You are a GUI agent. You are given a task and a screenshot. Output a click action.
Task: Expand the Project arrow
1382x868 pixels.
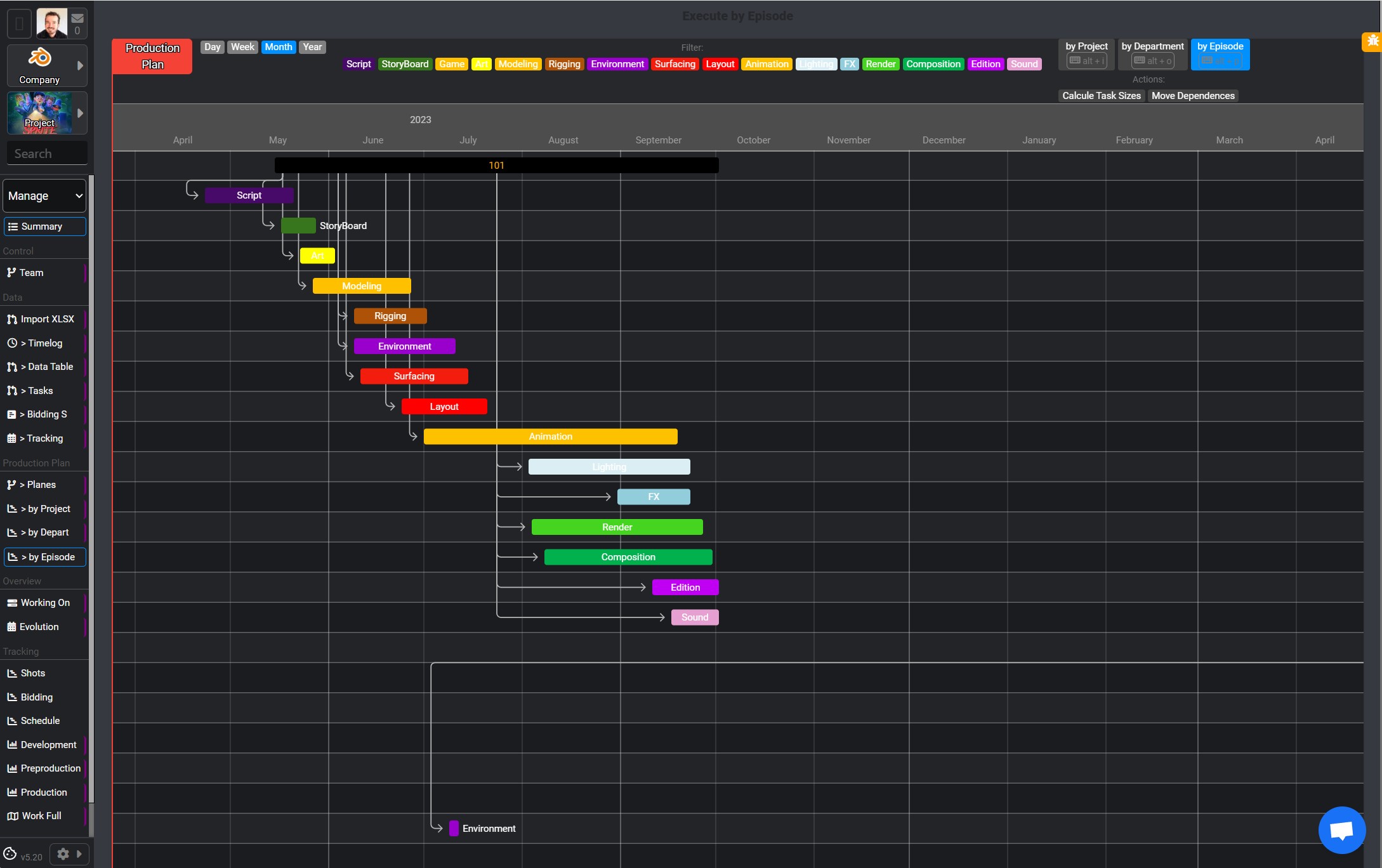click(80, 114)
